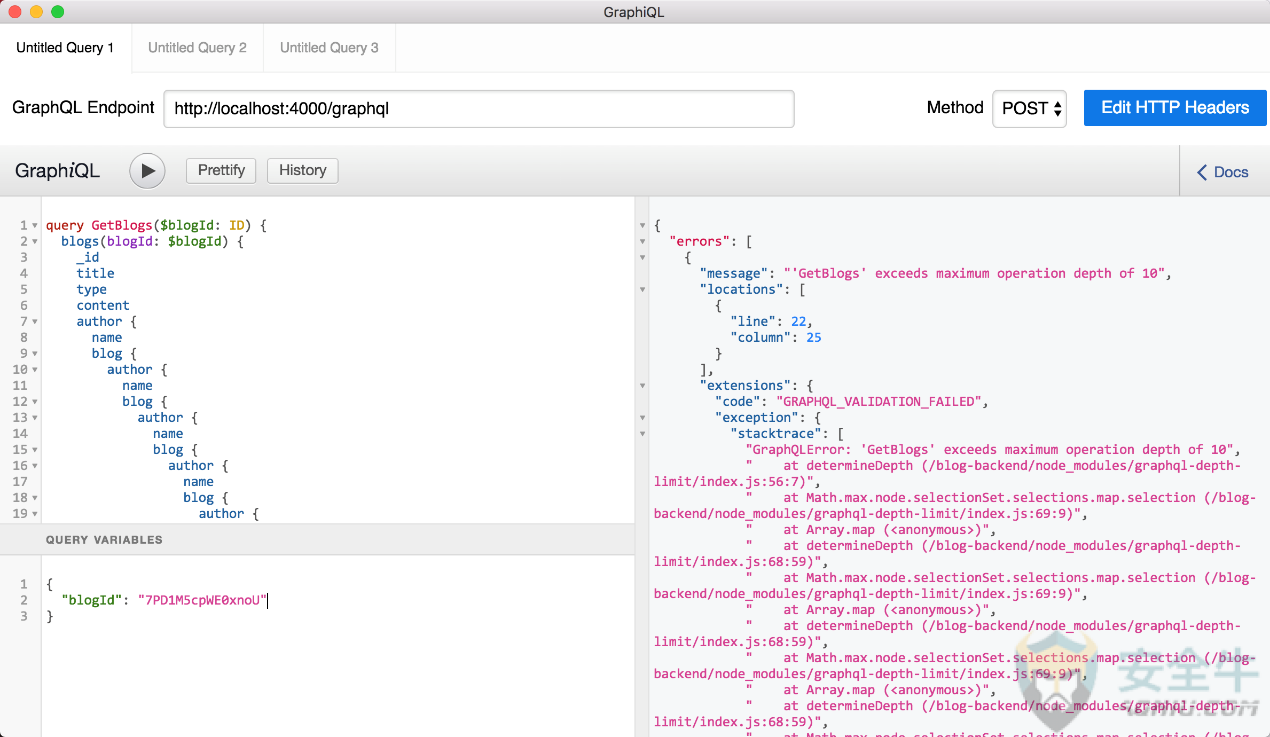Screen dimensions: 1270x737
Task: Fold the blog block at line 9
Action: (x=35, y=354)
